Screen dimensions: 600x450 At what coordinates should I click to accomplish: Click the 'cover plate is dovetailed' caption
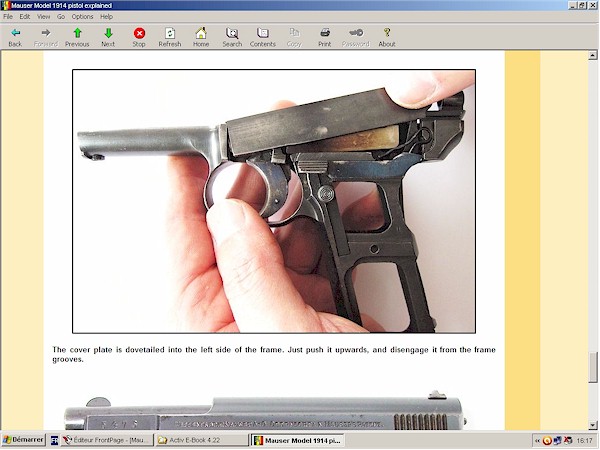(274, 354)
